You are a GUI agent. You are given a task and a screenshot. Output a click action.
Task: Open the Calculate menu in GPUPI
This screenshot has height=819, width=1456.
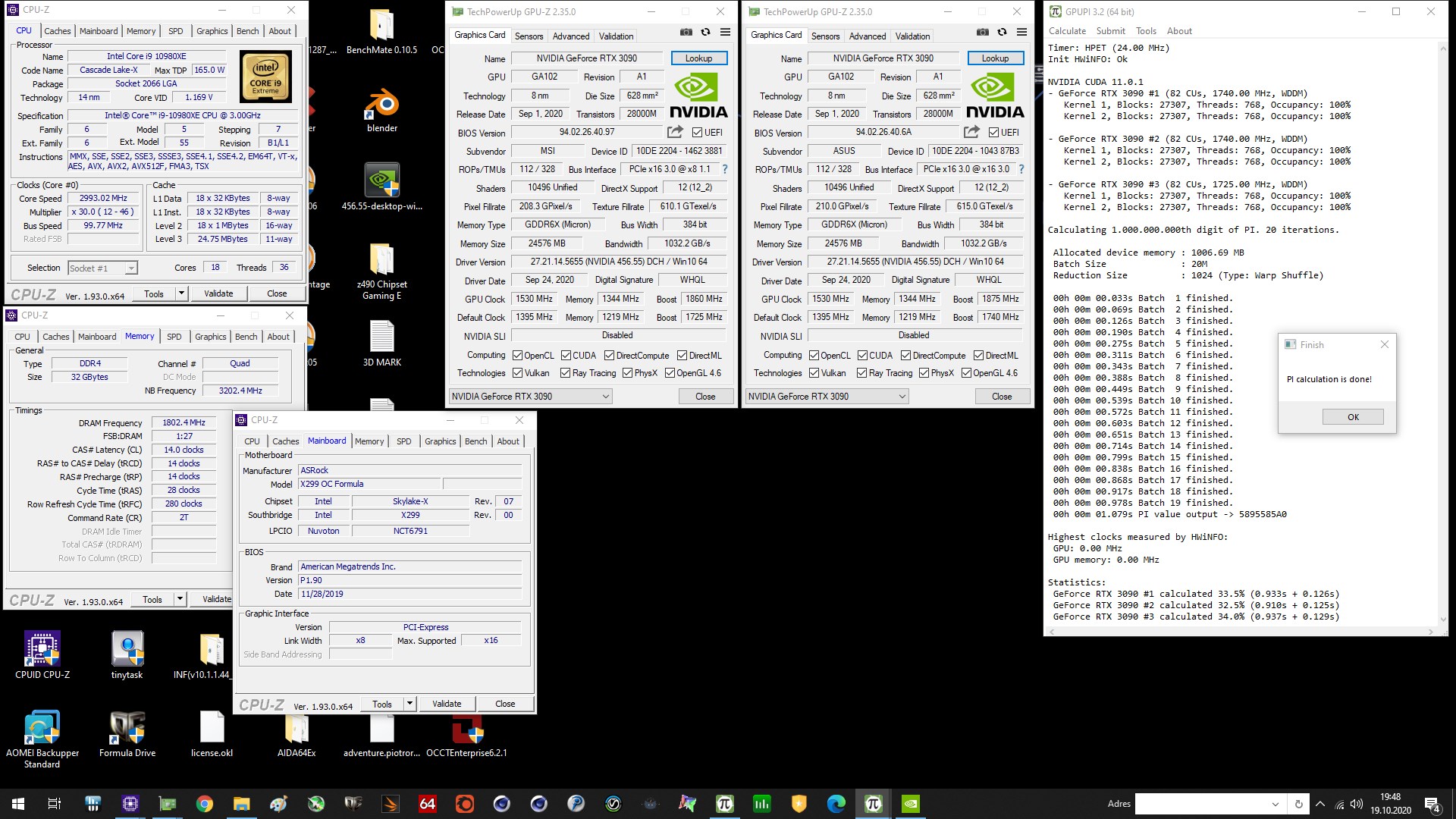[x=1067, y=31]
